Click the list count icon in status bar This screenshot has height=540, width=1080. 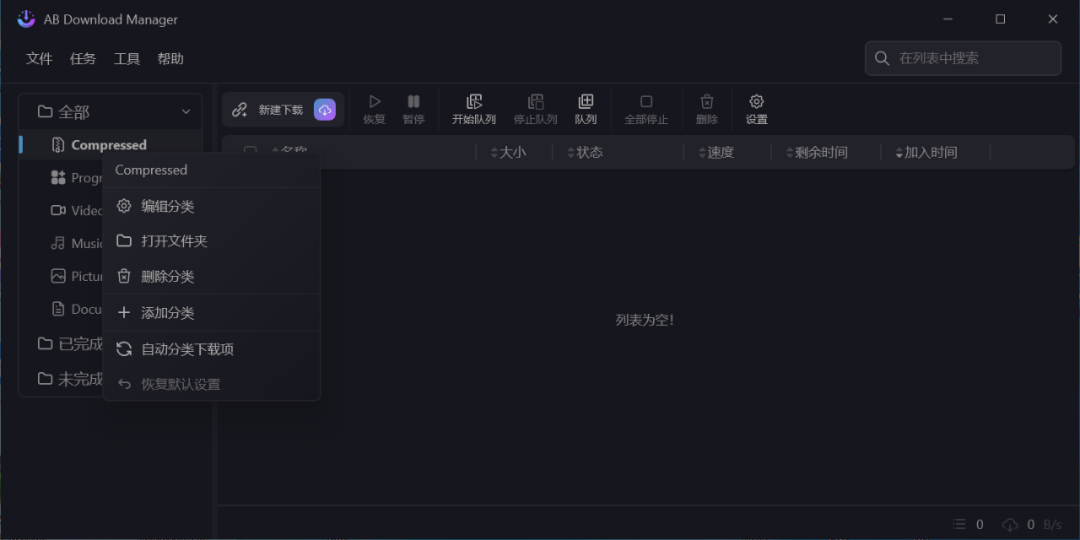(959, 525)
